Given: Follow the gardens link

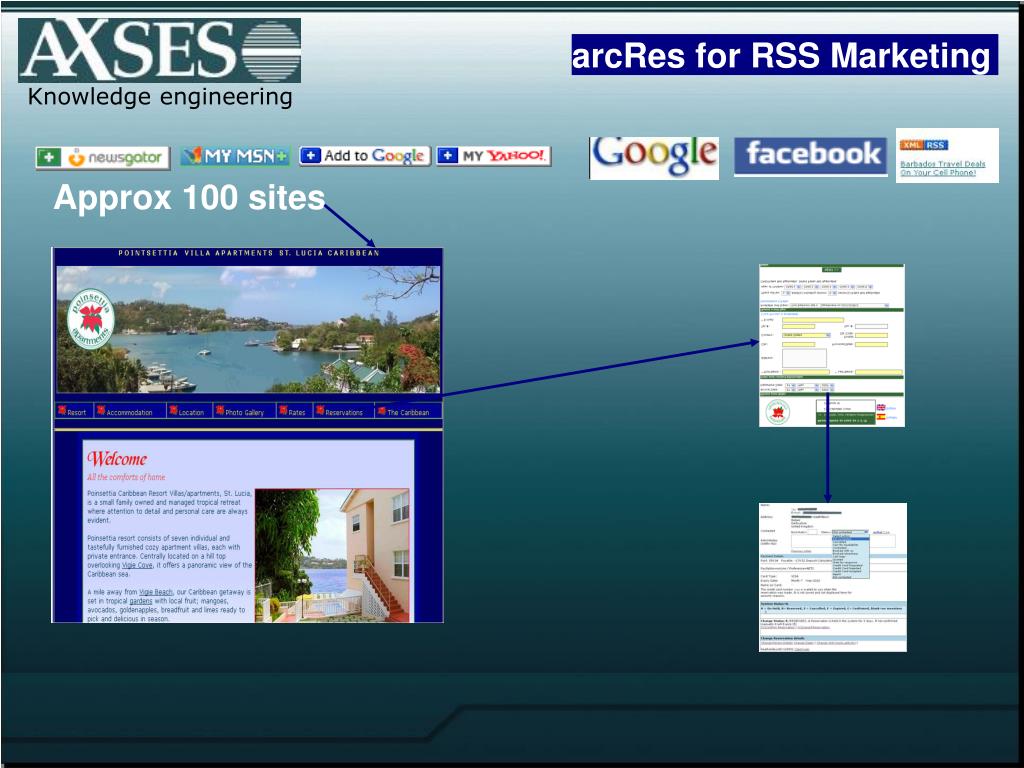Looking at the screenshot, I should pyautogui.click(x=140, y=601).
